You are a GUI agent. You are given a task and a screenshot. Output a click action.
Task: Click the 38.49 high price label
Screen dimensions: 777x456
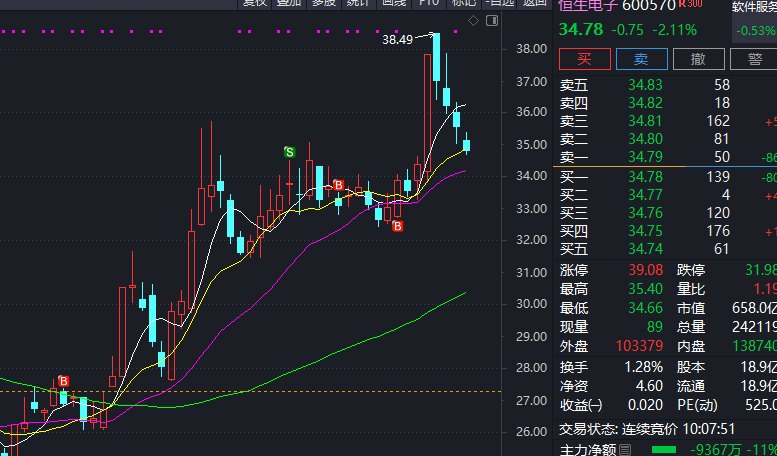coord(397,40)
